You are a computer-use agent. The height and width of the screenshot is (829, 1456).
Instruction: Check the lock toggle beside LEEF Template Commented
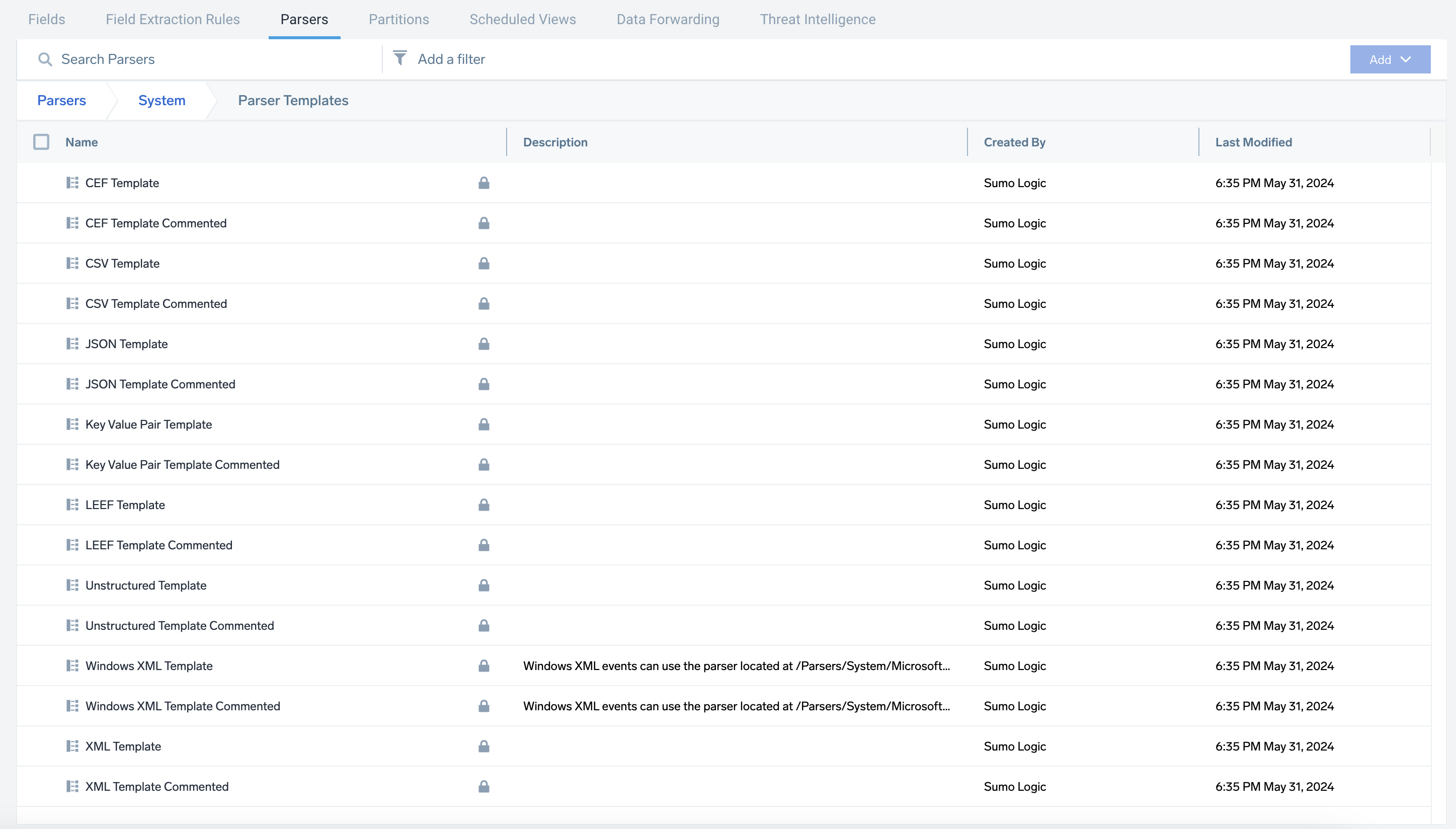coord(483,545)
